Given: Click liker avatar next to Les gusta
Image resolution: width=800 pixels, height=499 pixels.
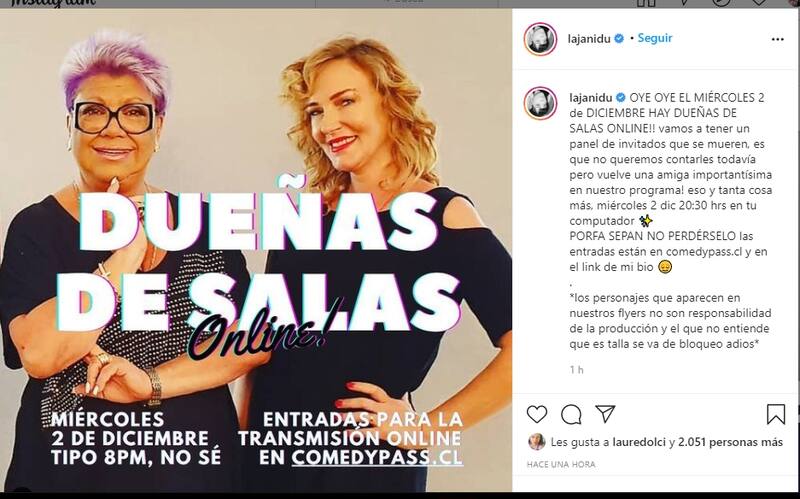Looking at the screenshot, I should 537,442.
